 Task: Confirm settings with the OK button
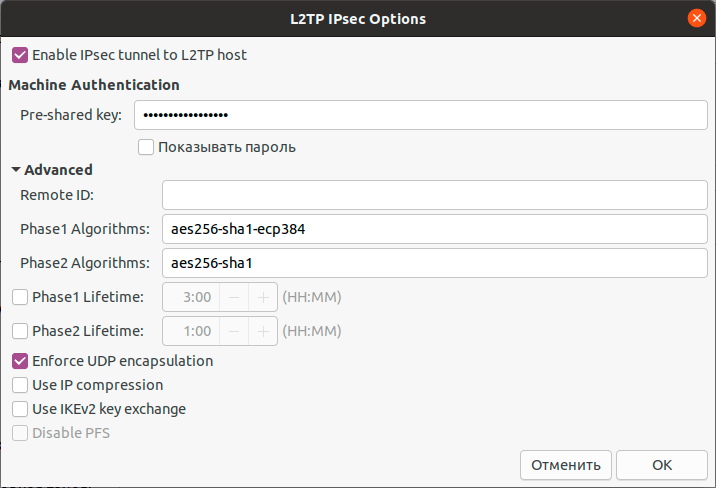tap(662, 465)
